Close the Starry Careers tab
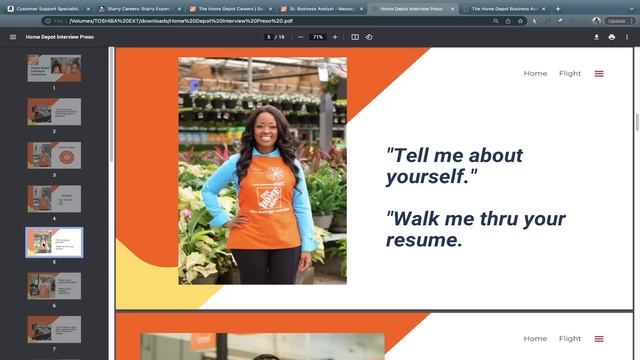The image size is (640, 360). [179, 9]
